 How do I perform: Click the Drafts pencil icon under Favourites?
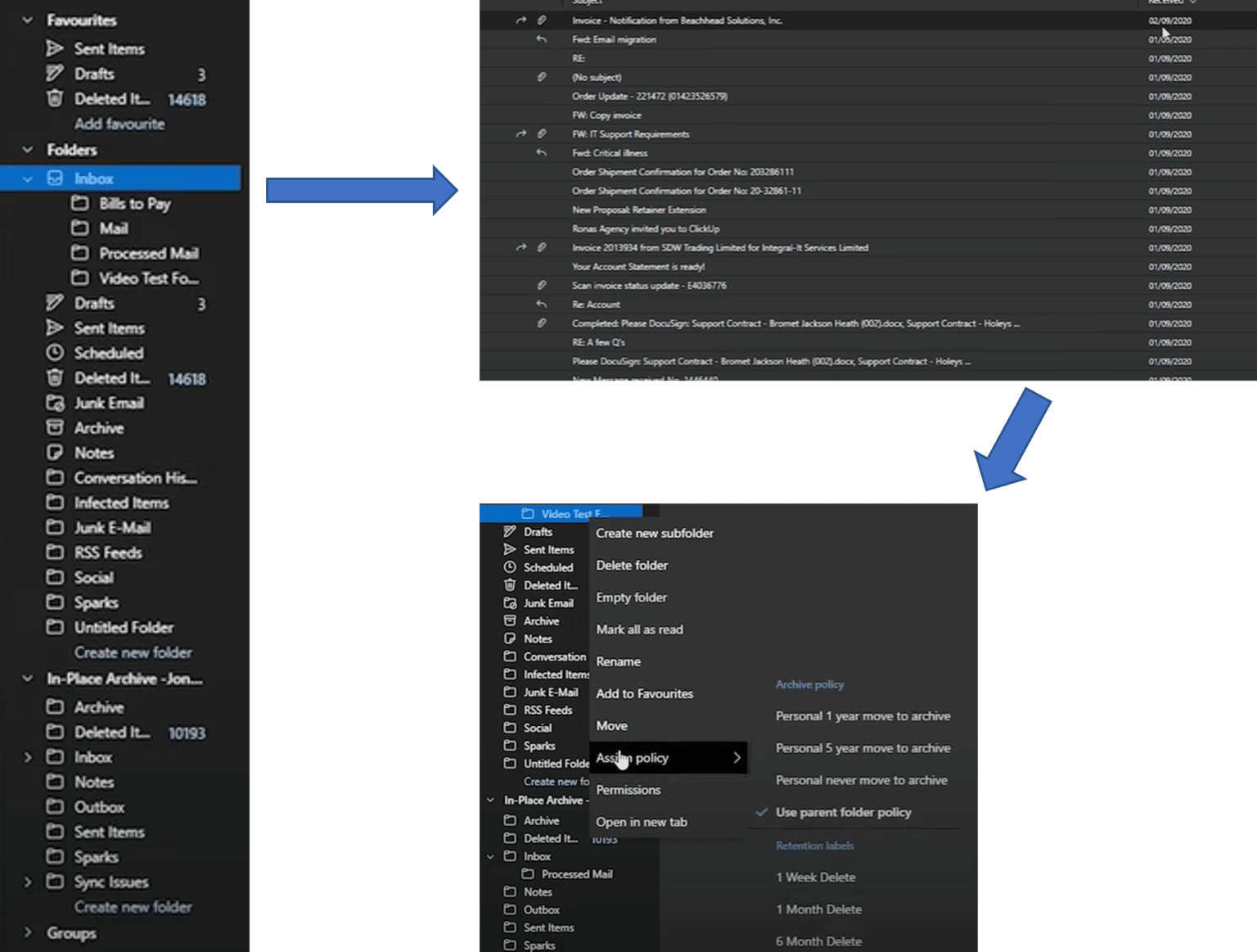point(55,74)
